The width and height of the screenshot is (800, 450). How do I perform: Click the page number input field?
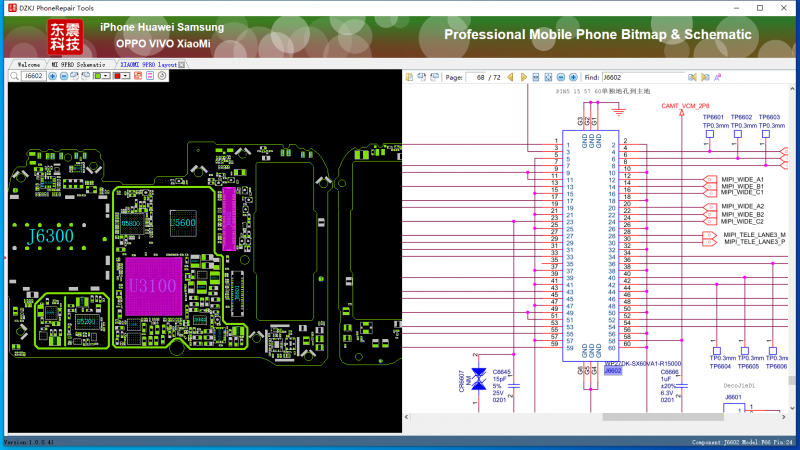(477, 77)
